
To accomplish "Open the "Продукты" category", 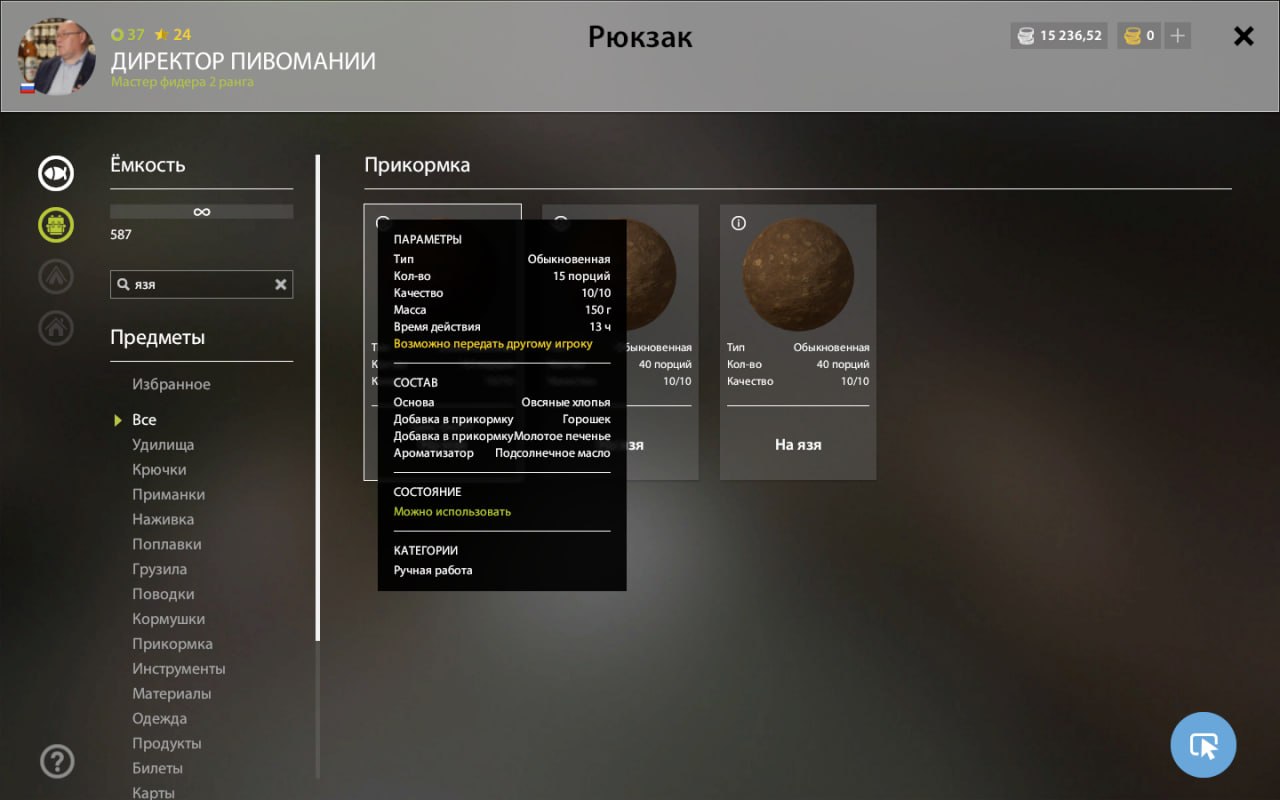I will pos(167,744).
